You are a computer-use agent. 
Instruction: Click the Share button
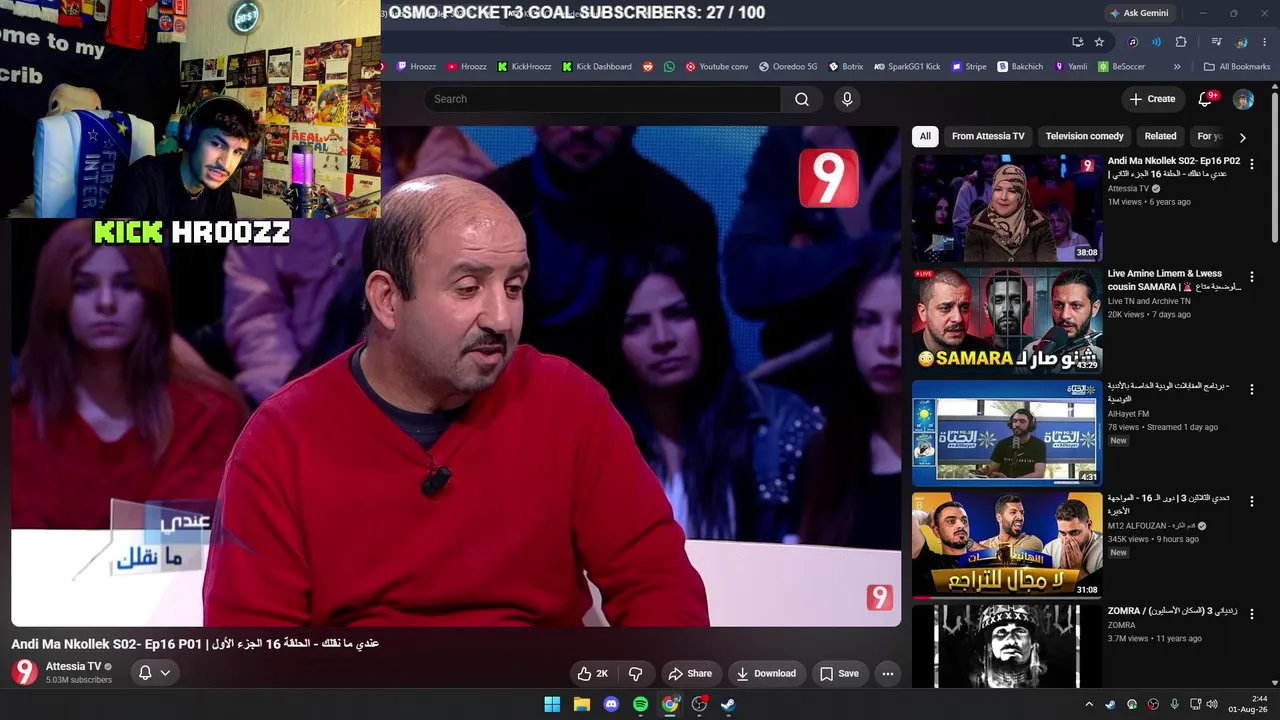[690, 674]
